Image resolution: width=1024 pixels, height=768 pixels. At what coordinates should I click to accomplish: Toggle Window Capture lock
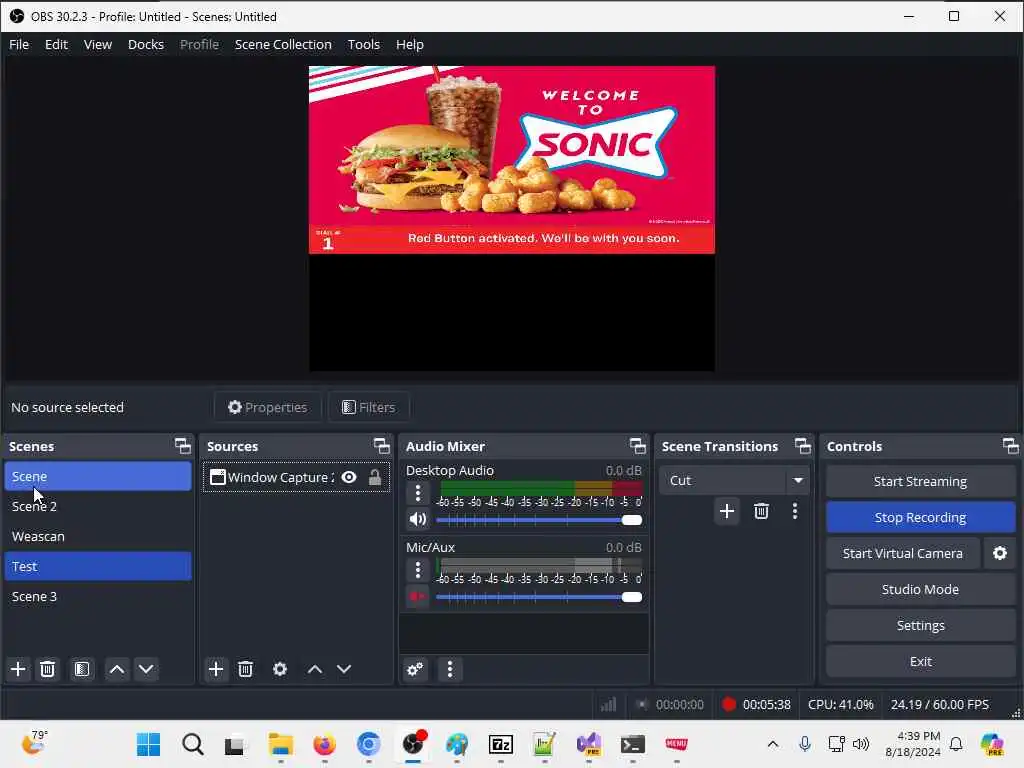(375, 477)
